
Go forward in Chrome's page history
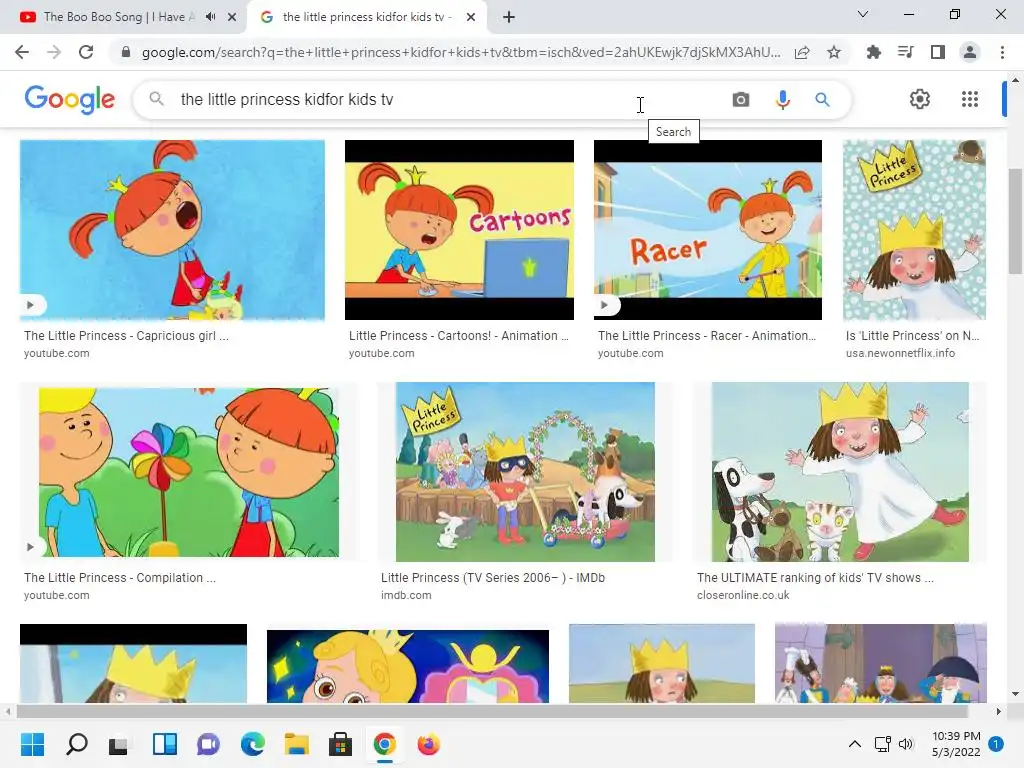tap(54, 52)
